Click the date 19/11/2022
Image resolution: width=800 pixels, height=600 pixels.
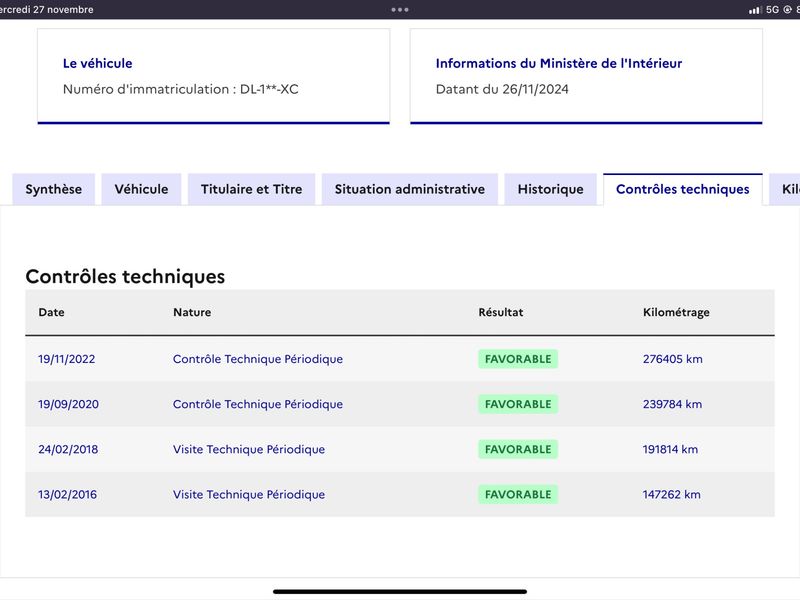click(x=66, y=359)
